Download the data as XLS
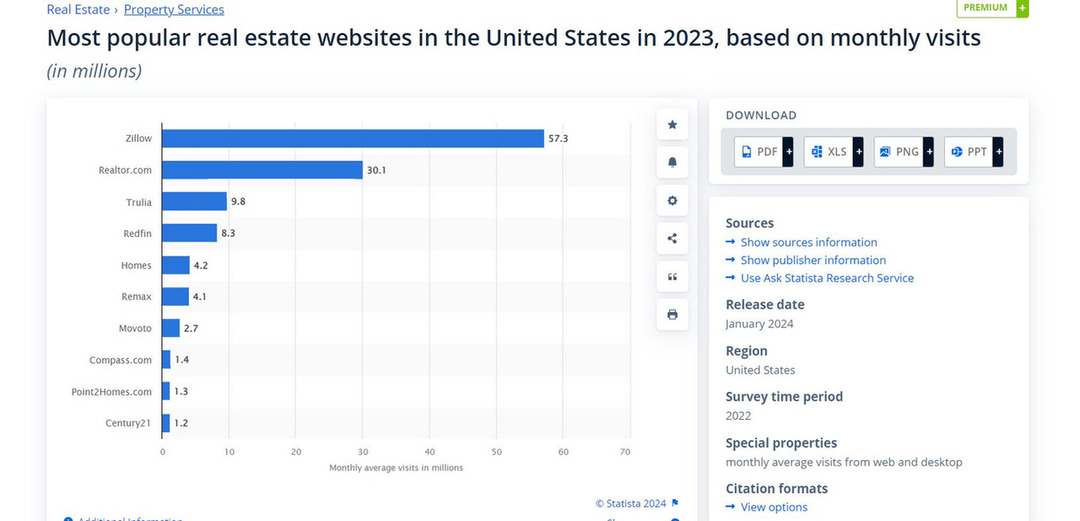Viewport: 1080px width, 521px height. [x=833, y=152]
